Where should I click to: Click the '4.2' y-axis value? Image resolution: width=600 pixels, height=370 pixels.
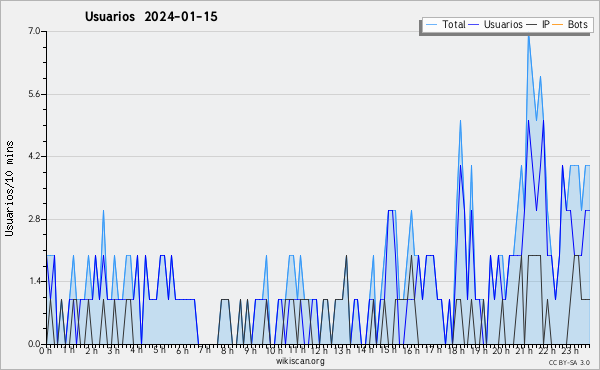pos(34,156)
